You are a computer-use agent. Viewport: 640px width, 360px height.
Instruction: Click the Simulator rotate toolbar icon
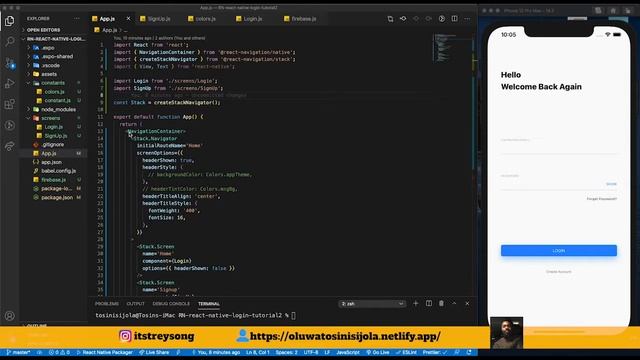(628, 11)
